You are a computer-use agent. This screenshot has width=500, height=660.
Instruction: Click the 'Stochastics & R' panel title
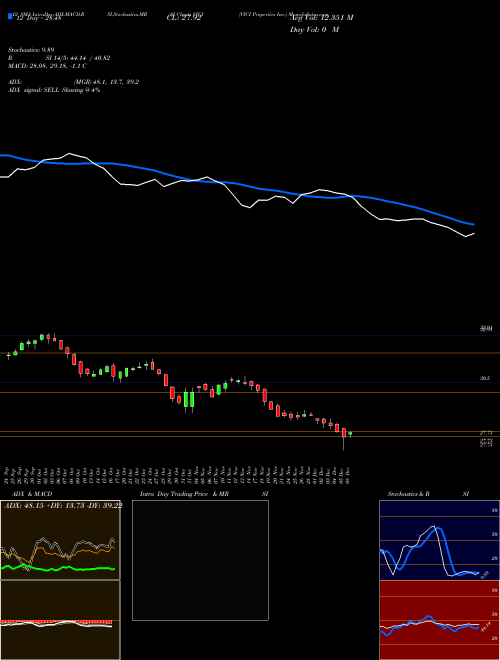[408, 494]
